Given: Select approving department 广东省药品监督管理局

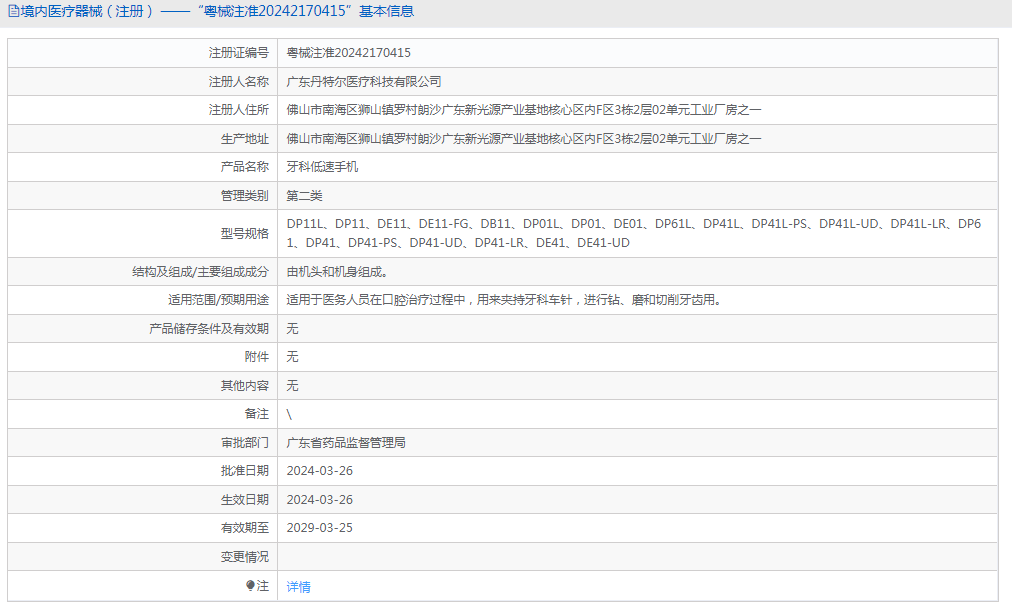Looking at the screenshot, I should (346, 442).
